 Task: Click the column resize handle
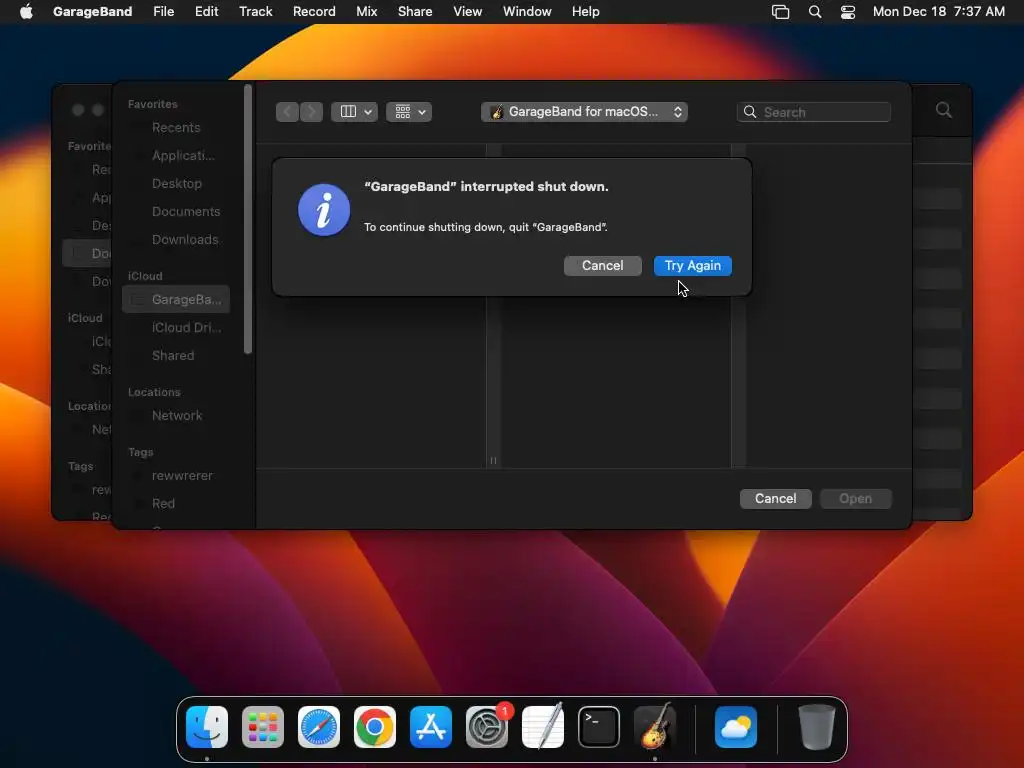(x=493, y=460)
